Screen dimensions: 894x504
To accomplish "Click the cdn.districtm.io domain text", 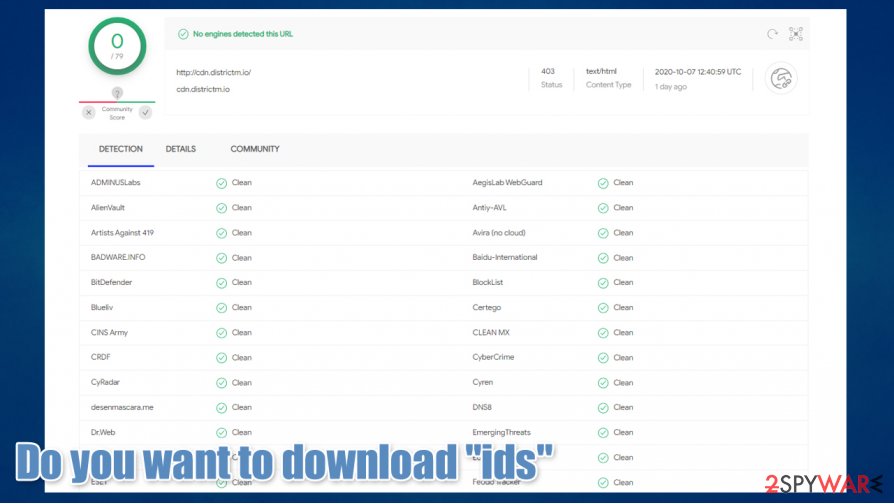I will pyautogui.click(x=203, y=90).
